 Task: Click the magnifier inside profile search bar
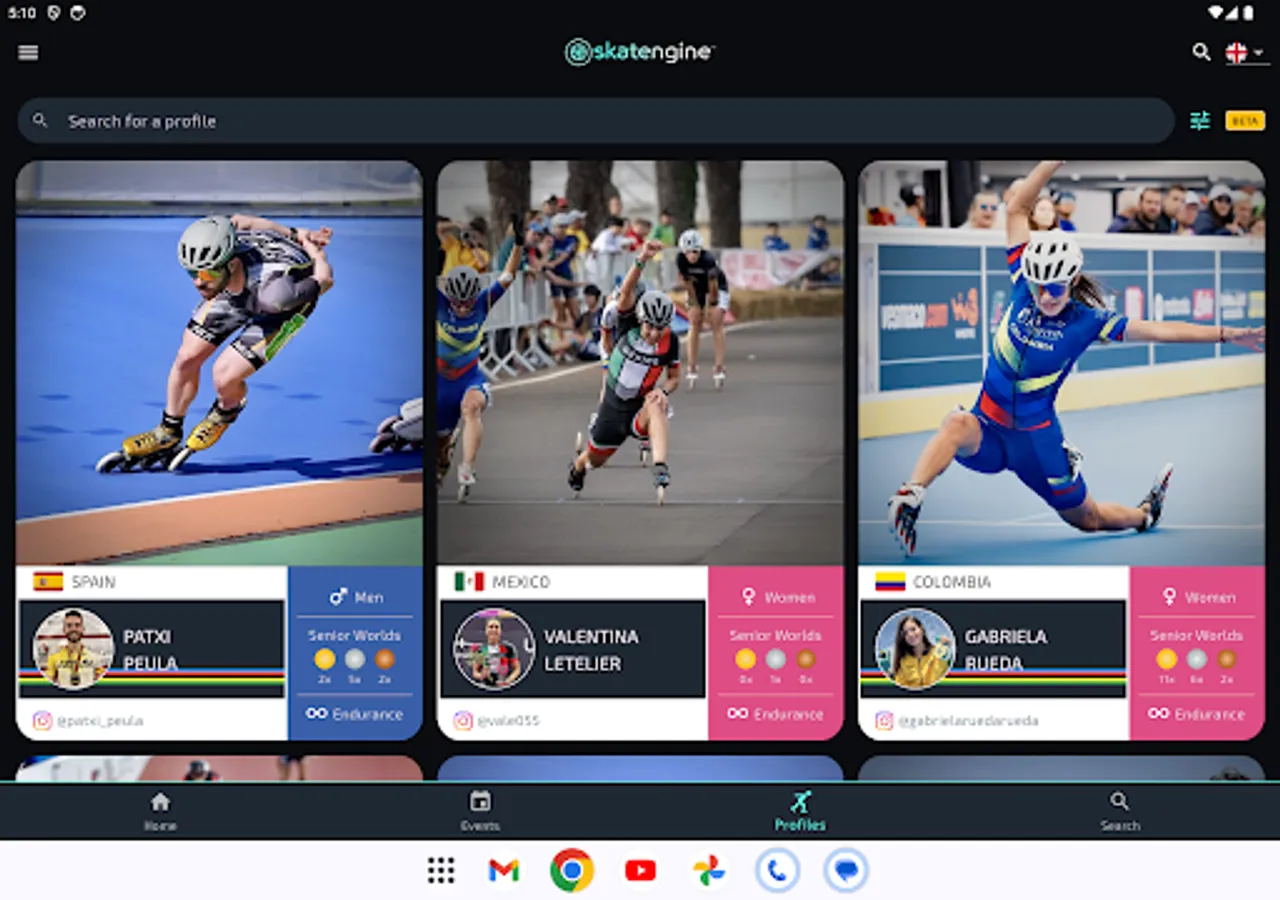coord(40,121)
